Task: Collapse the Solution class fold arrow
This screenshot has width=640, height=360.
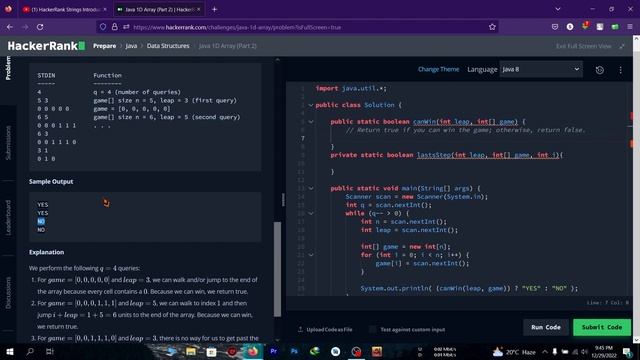Action: click(311, 105)
